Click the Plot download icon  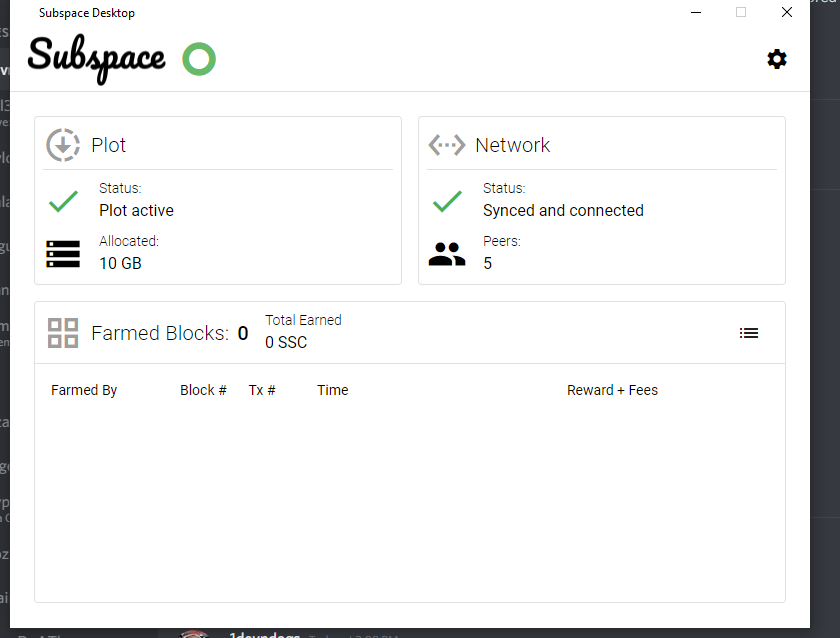pos(63,144)
